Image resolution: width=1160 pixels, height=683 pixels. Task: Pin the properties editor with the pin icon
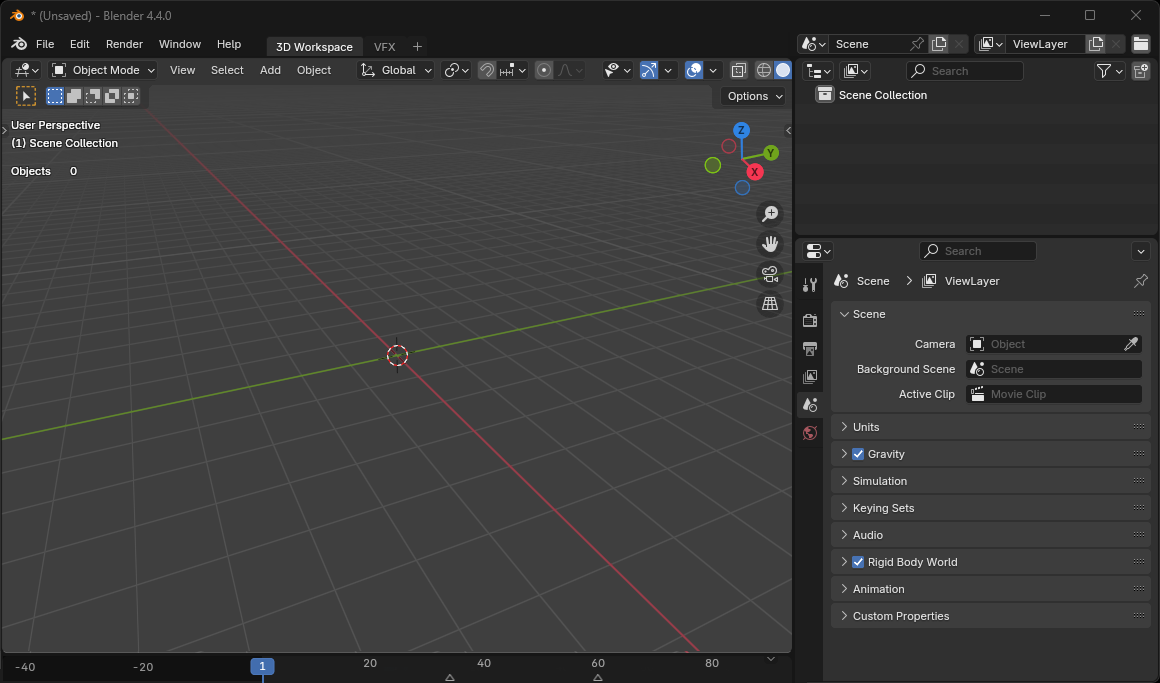[x=1141, y=280]
